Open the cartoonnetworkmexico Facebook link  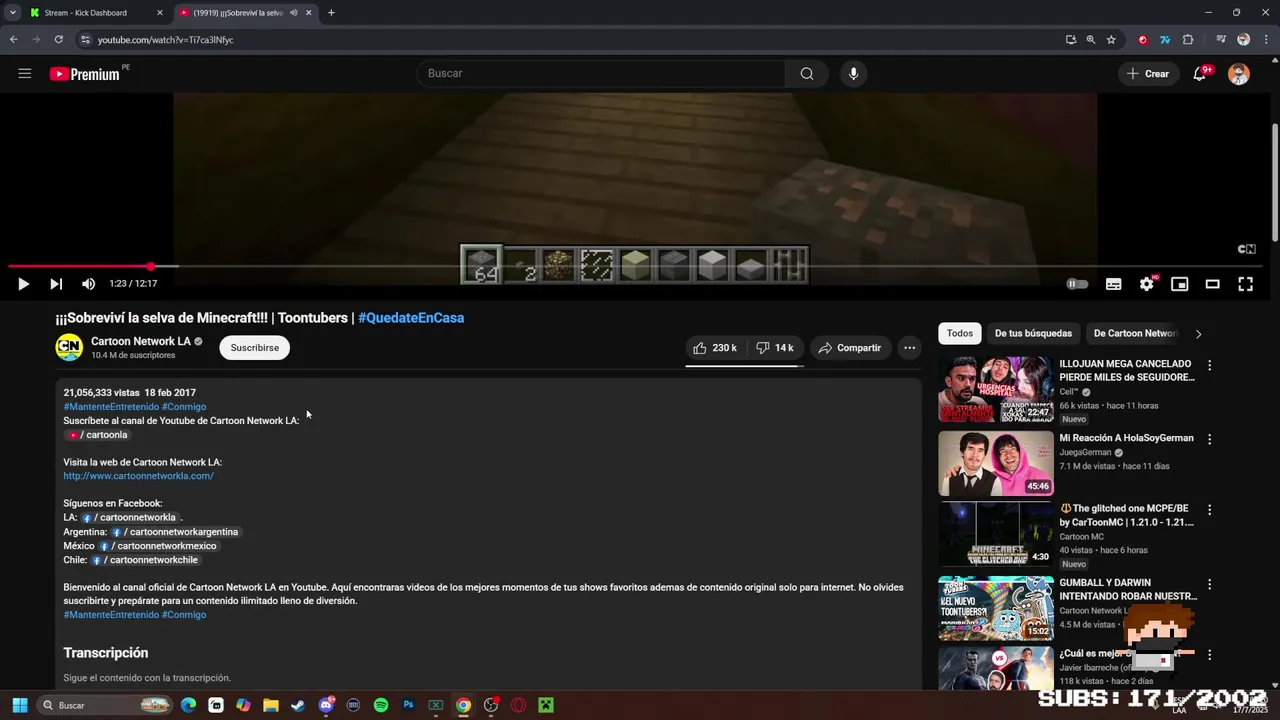pyautogui.click(x=158, y=546)
